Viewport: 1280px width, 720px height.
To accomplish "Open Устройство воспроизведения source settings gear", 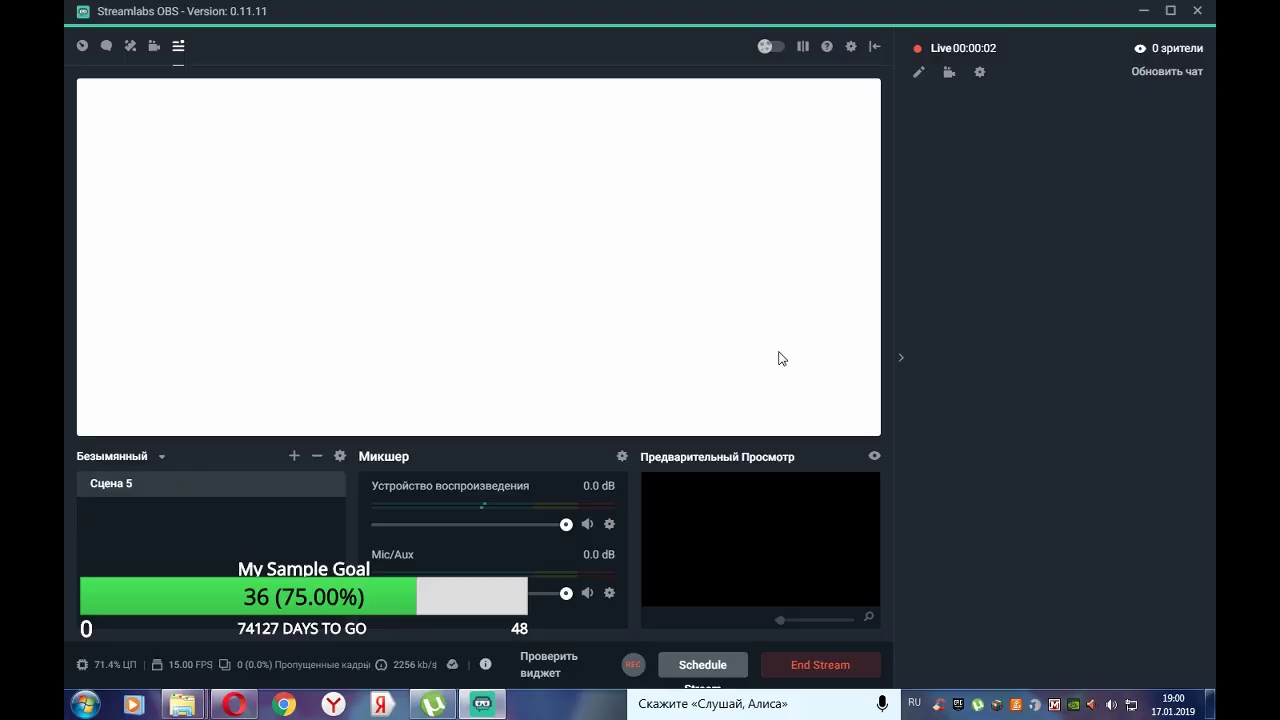I will click(609, 524).
